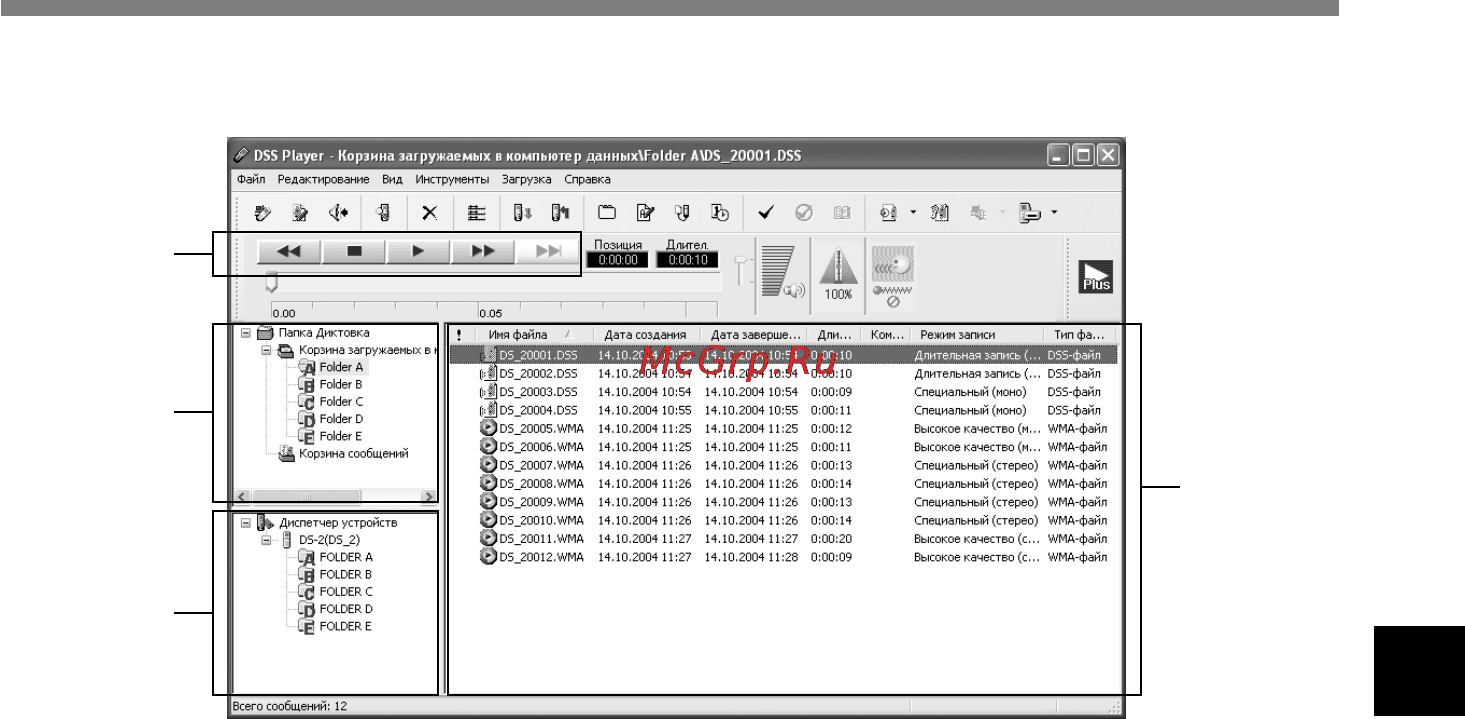Click the last toolbar device-transfer icon
Screen dimensions: 1465x719
(1030, 212)
